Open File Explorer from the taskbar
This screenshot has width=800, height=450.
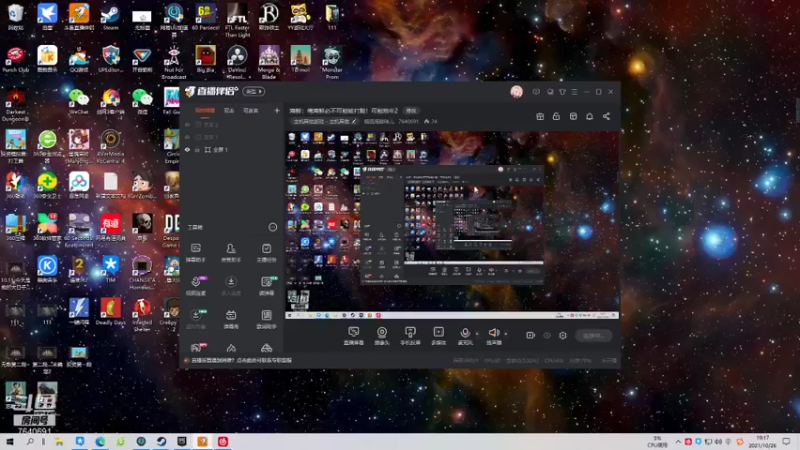click(59, 441)
